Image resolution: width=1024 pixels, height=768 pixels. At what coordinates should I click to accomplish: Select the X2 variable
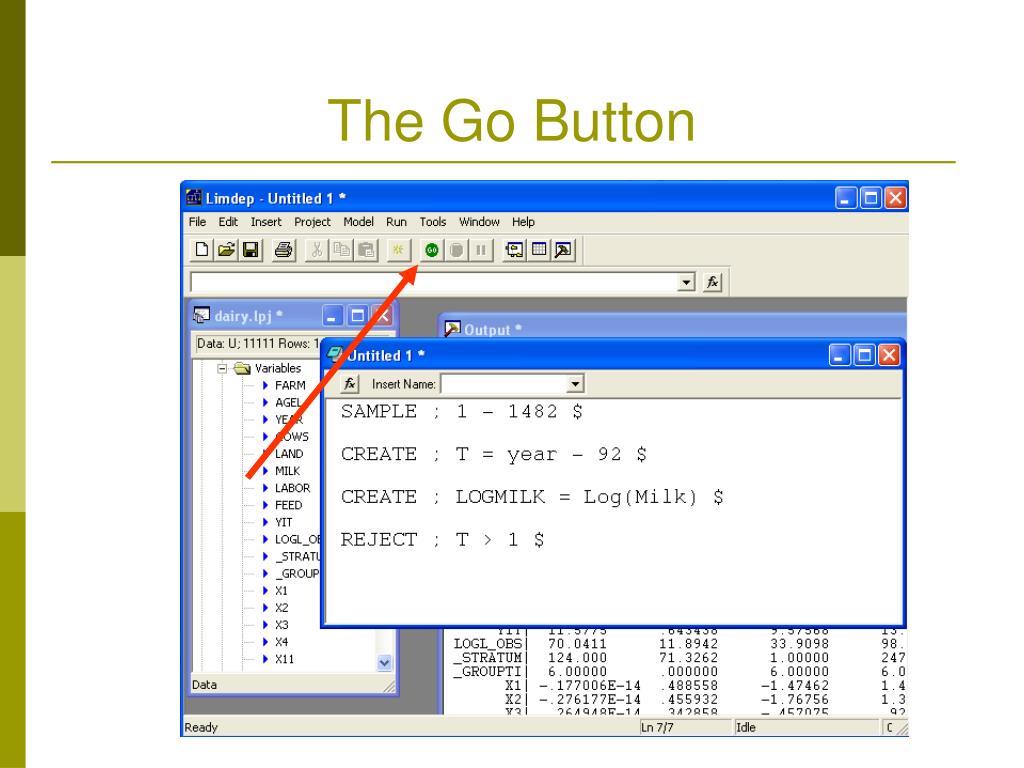tap(281, 608)
